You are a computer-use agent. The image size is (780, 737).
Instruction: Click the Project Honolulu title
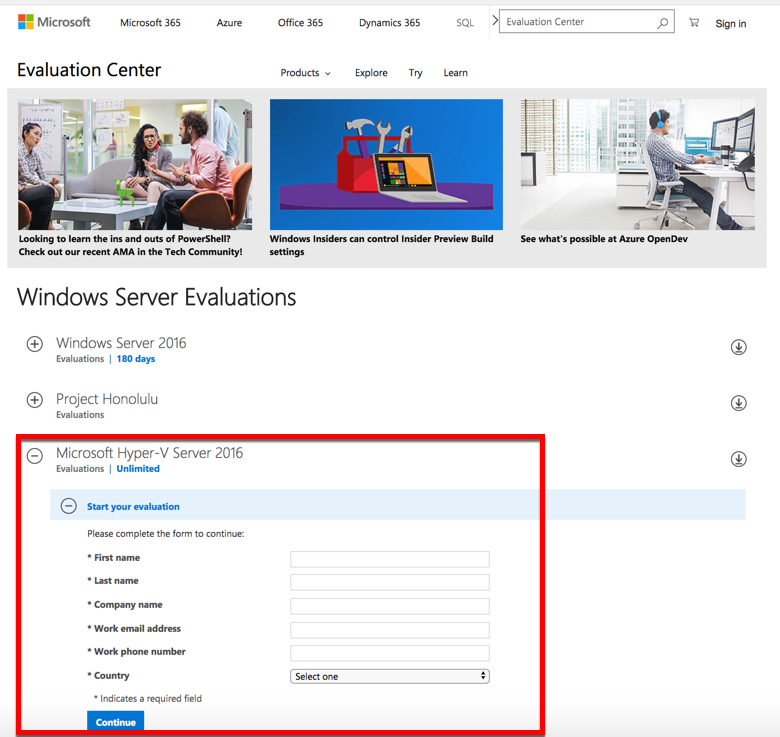pyautogui.click(x=107, y=399)
